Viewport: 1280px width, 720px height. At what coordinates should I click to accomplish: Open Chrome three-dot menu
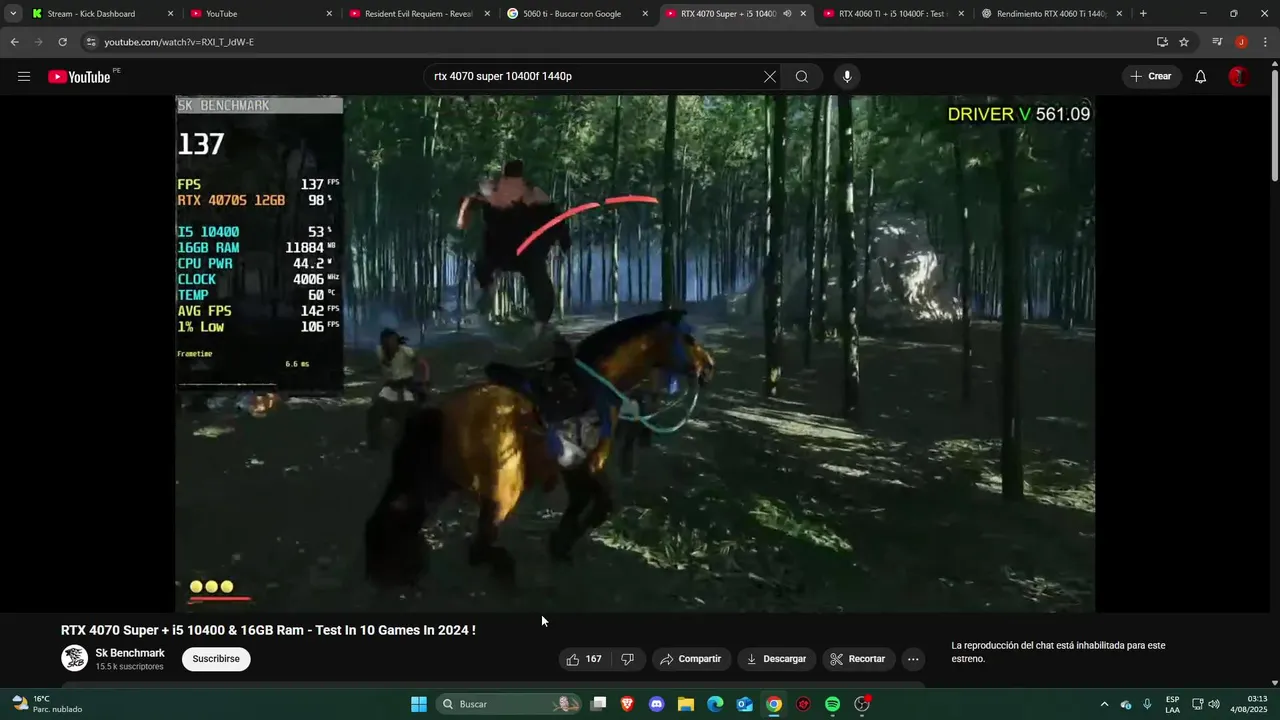(1264, 42)
